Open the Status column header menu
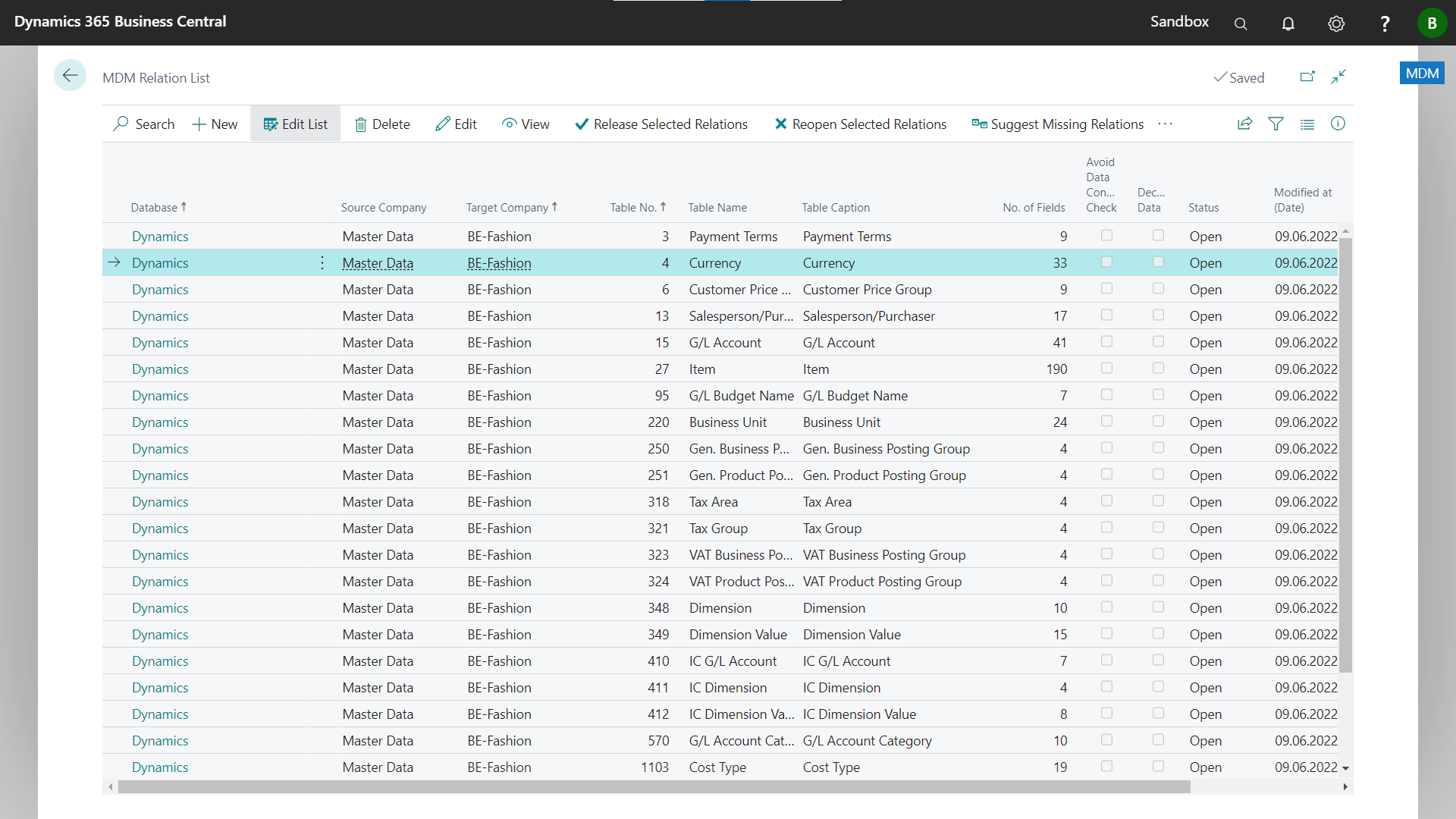This screenshot has height=819, width=1456. (x=1203, y=207)
